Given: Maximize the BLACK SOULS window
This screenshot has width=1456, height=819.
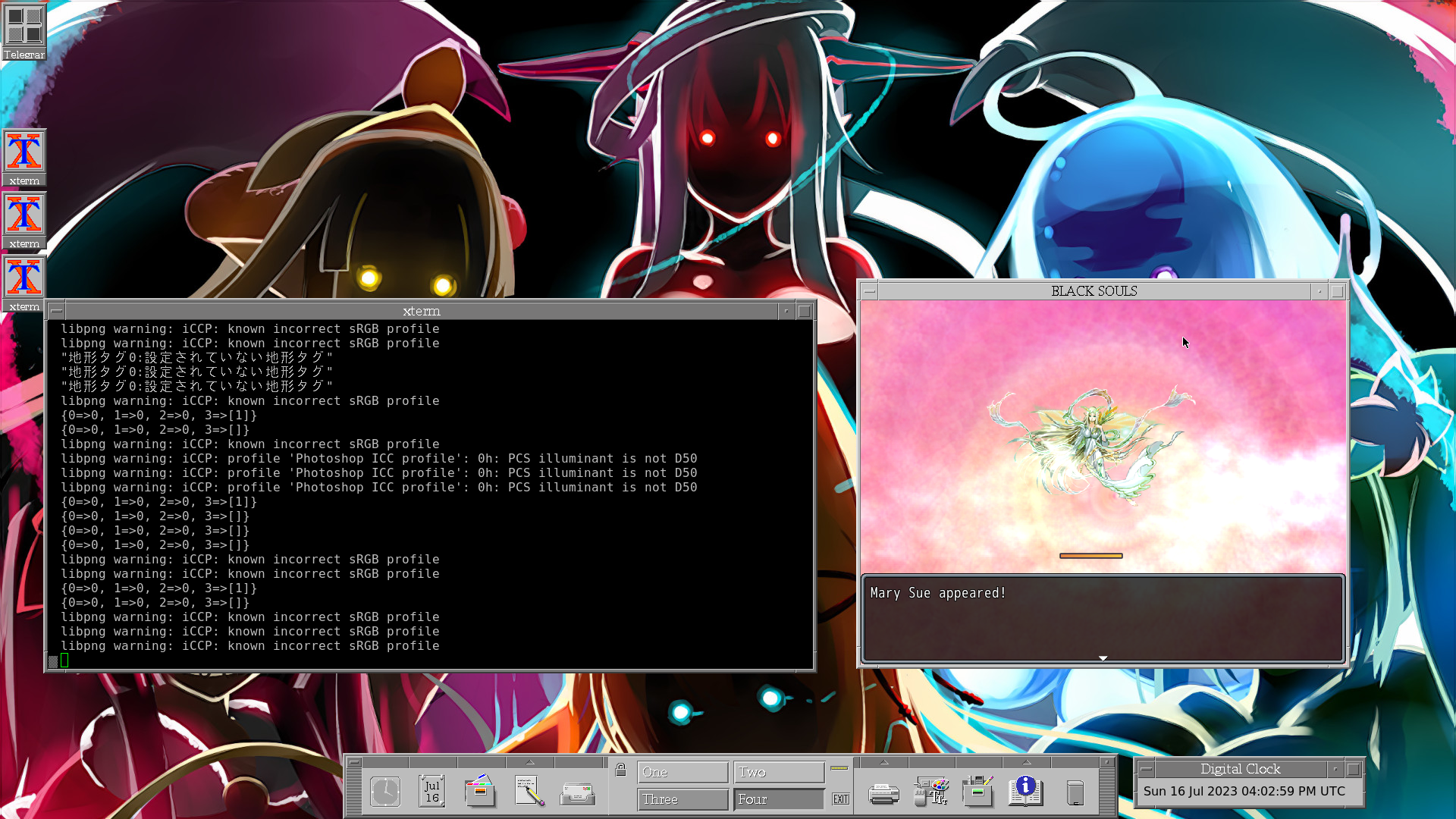Looking at the screenshot, I should (1338, 291).
